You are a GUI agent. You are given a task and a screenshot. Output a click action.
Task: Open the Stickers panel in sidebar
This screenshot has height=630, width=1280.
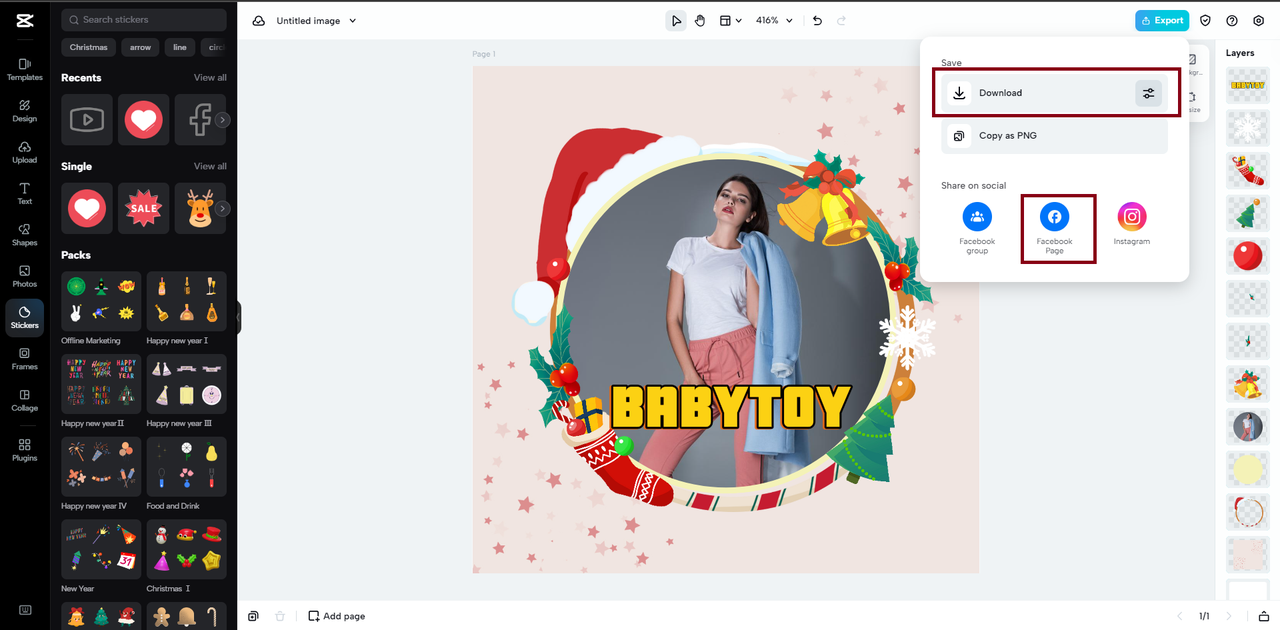(25, 317)
